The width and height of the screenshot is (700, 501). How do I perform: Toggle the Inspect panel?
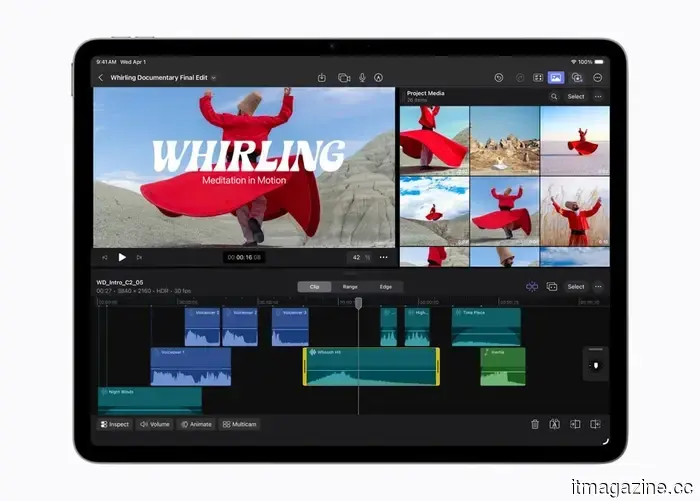[x=114, y=424]
